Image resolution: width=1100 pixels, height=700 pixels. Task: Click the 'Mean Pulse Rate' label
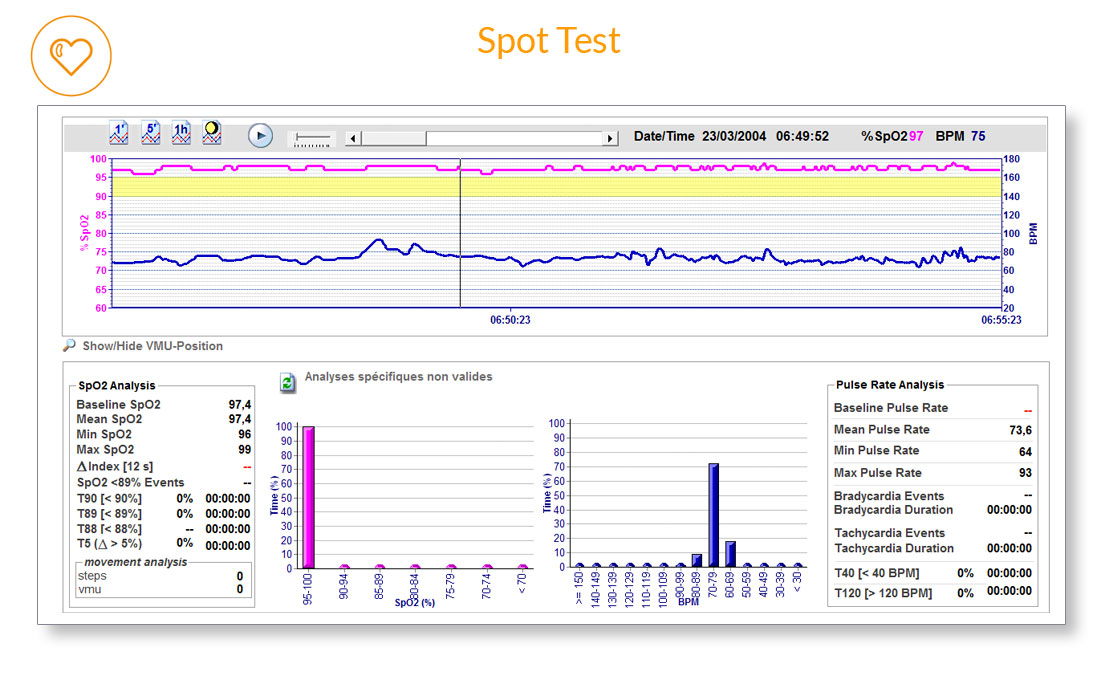[882, 429]
